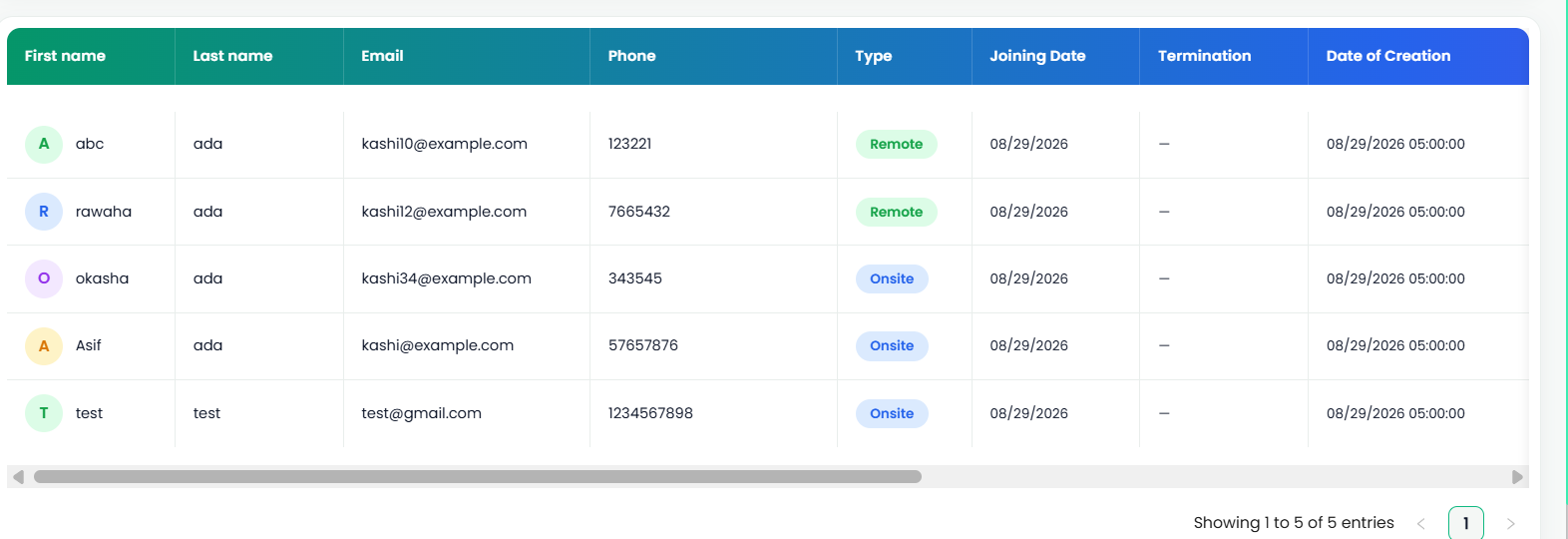Click Showing 1 to 5 of 5 entries
Screen dimensions: 1568x539
[1294, 523]
